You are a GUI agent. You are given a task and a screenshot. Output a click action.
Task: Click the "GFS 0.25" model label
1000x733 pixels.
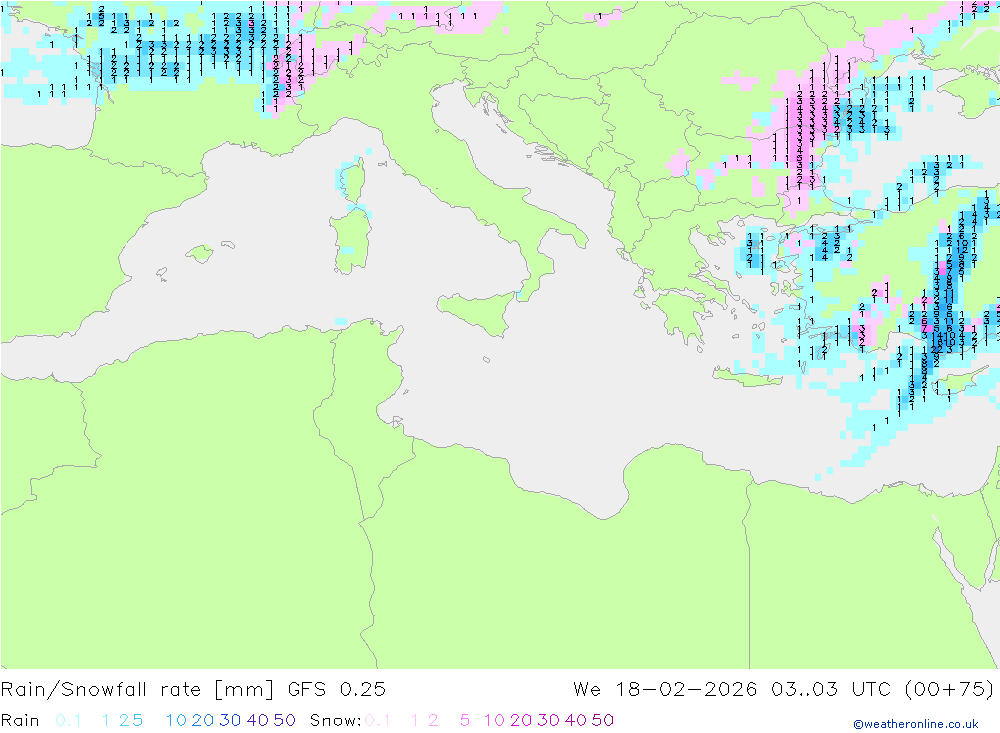[x=337, y=690]
